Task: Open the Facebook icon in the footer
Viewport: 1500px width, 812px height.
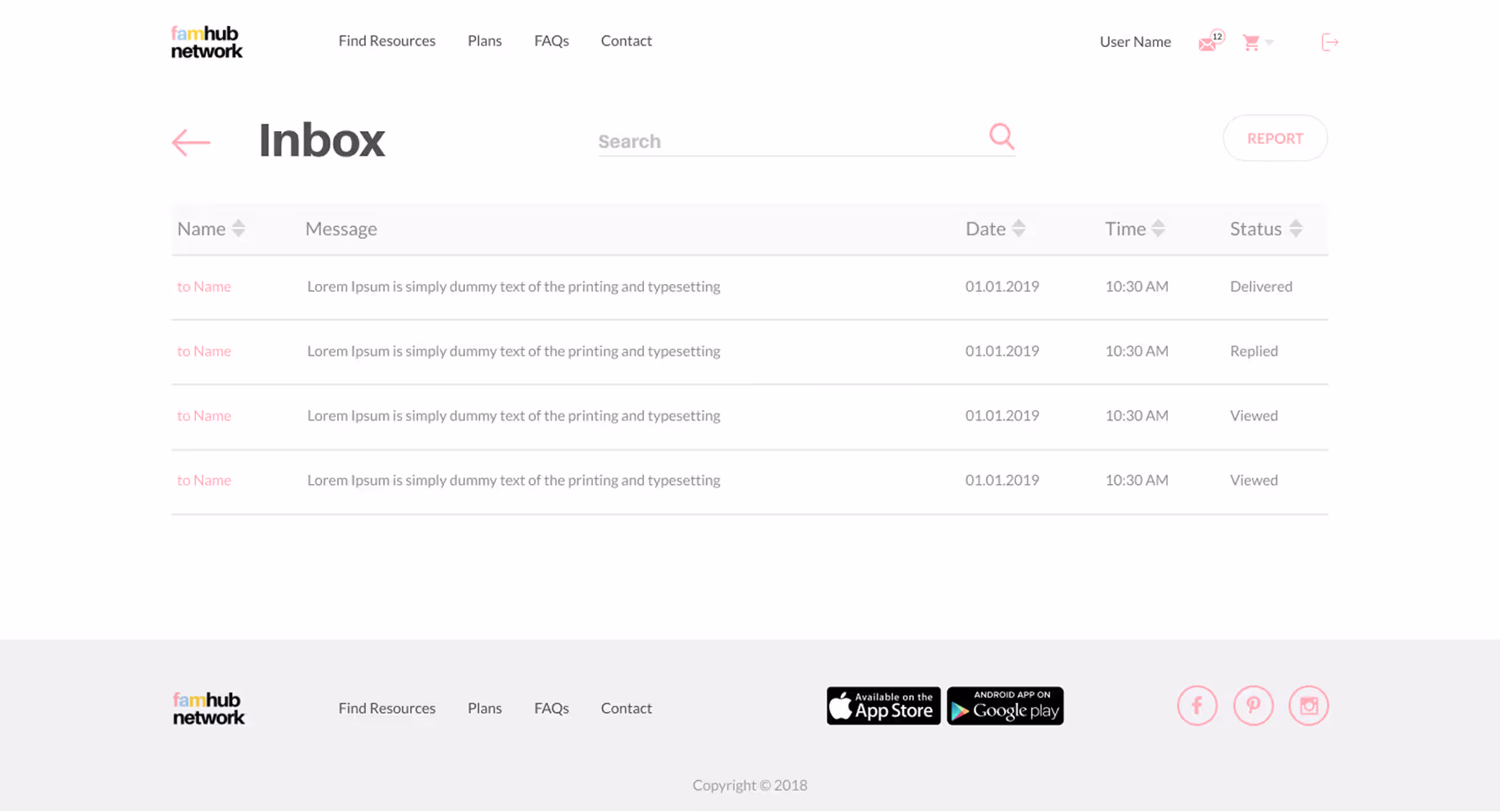Action: [x=1196, y=706]
